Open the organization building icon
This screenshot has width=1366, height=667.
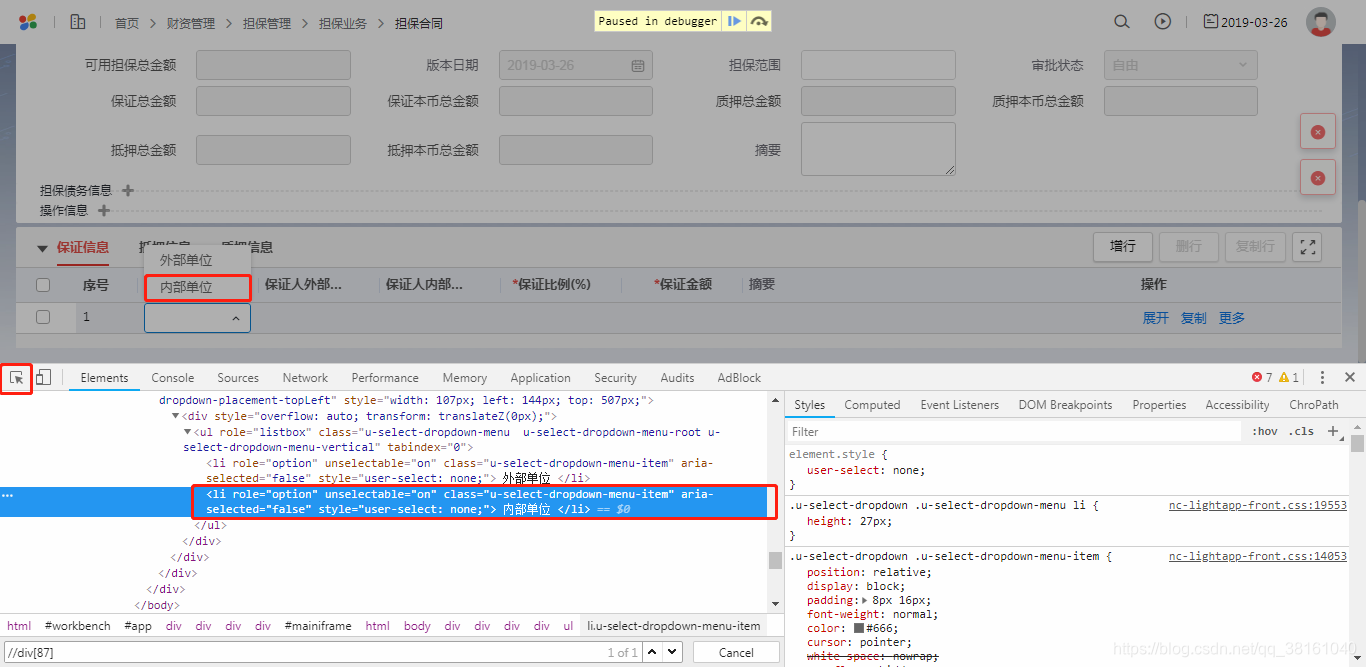click(77, 21)
